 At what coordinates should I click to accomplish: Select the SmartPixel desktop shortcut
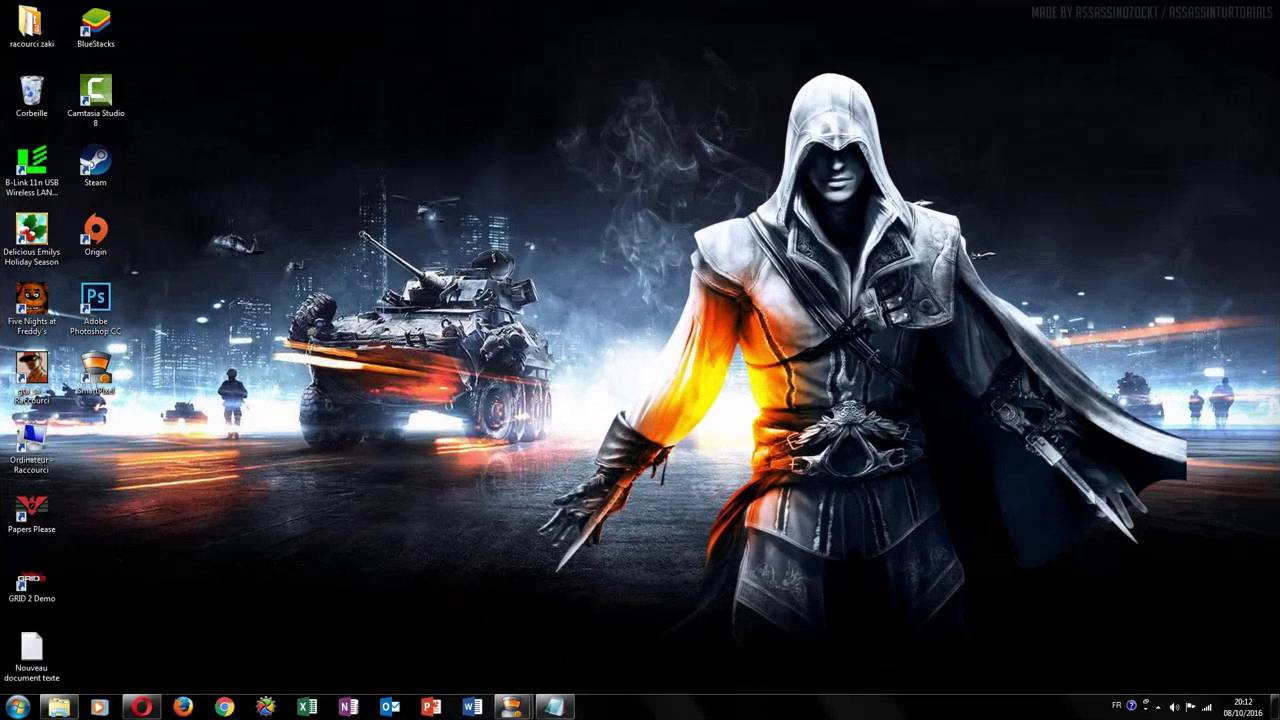pos(95,373)
